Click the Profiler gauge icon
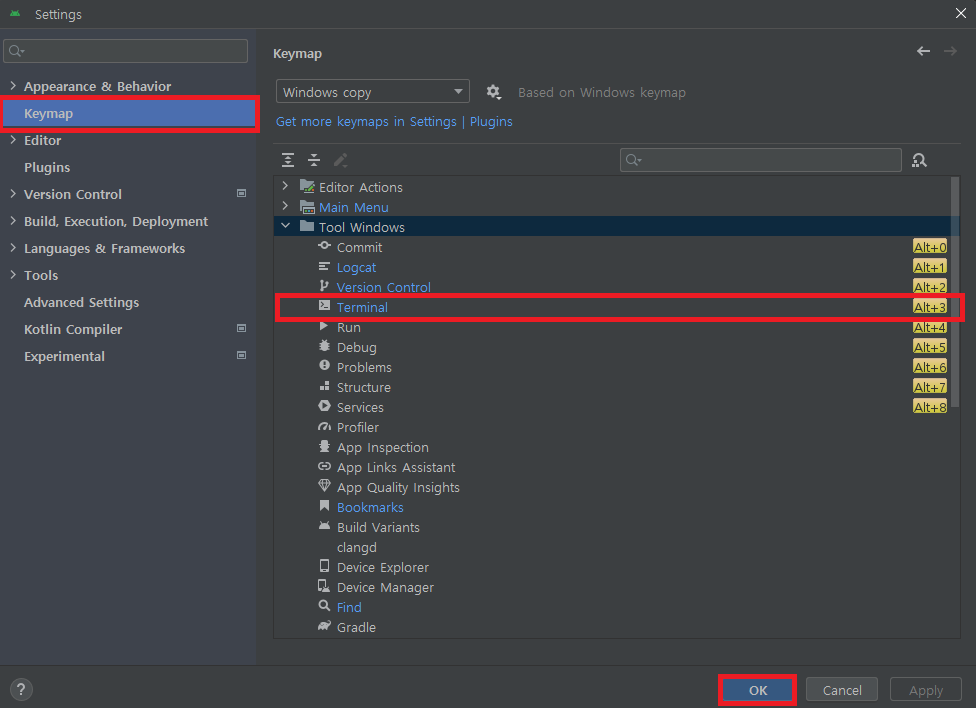 tap(324, 427)
